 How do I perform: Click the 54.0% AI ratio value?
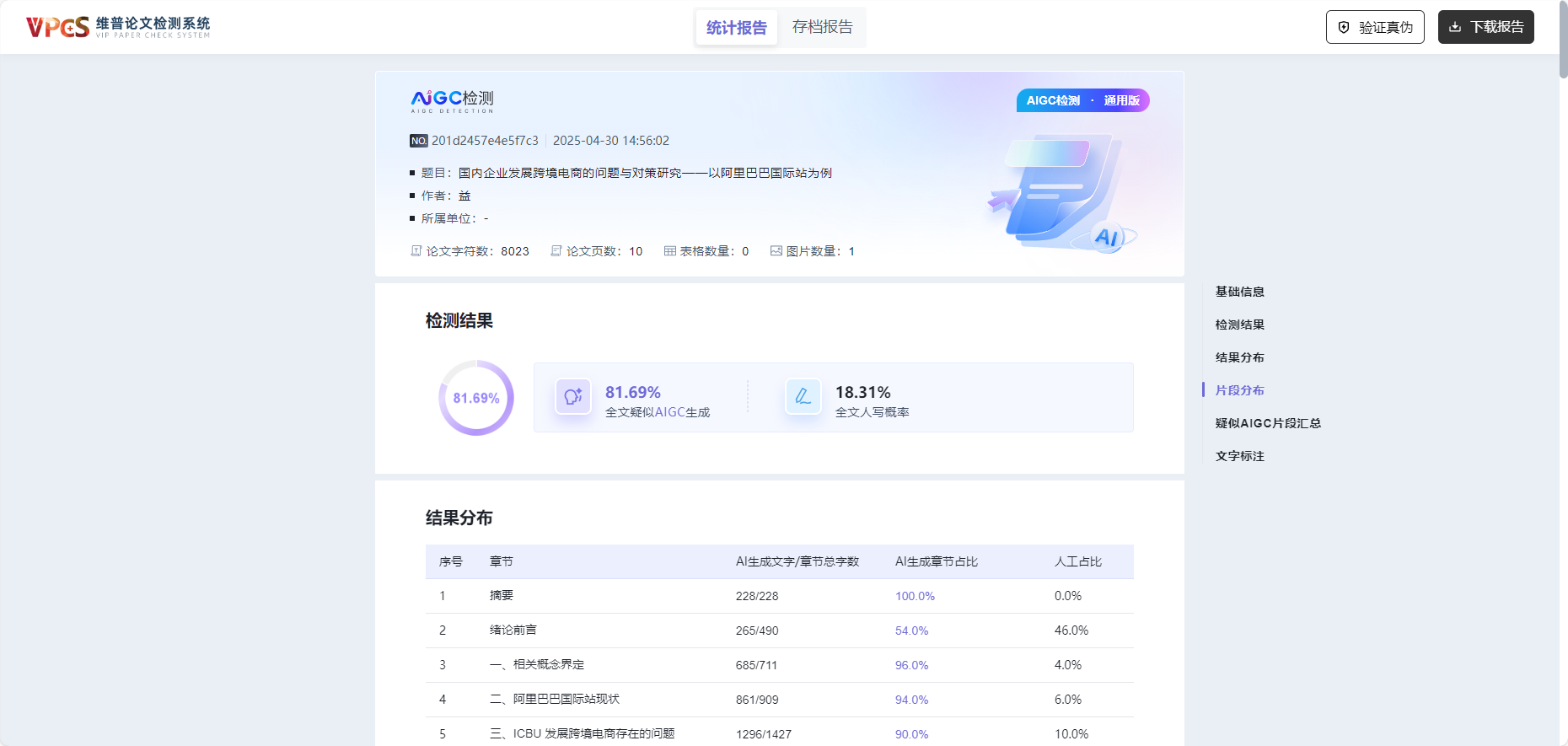click(x=912, y=631)
